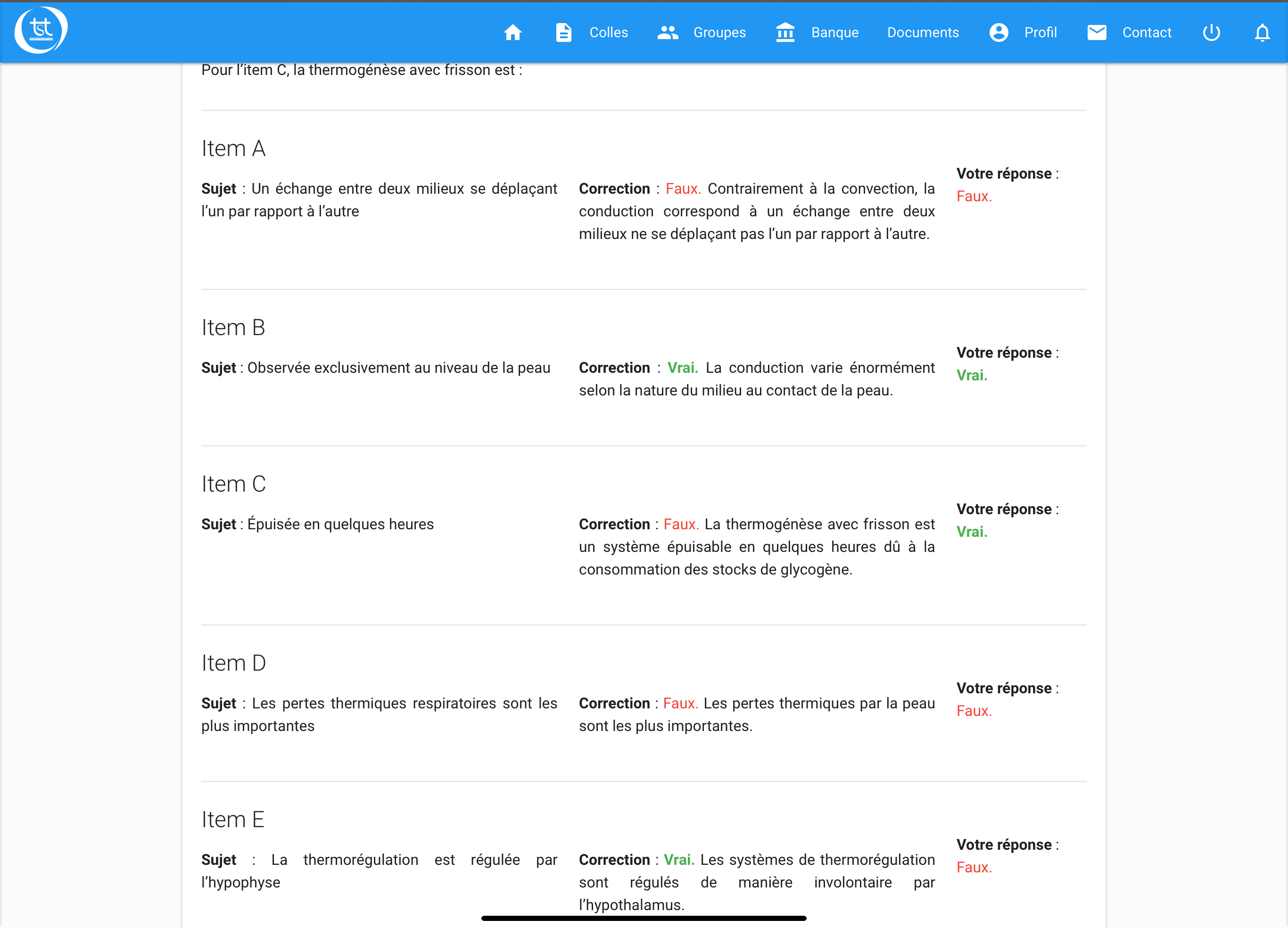Viewport: 1288px width, 928px height.
Task: Open the Documents menu item
Action: coord(922,33)
